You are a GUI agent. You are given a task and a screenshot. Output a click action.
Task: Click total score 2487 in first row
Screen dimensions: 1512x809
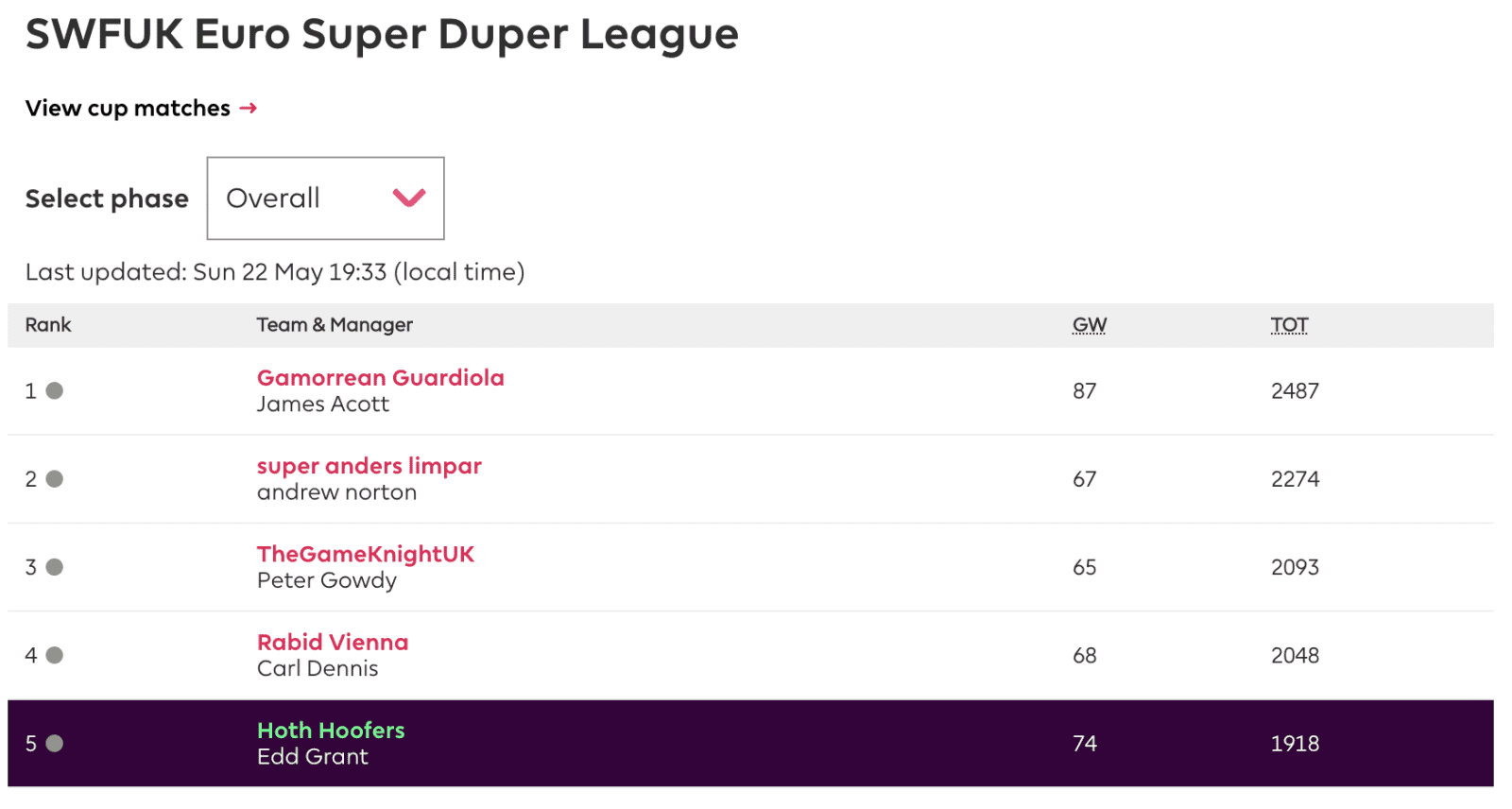click(1295, 391)
